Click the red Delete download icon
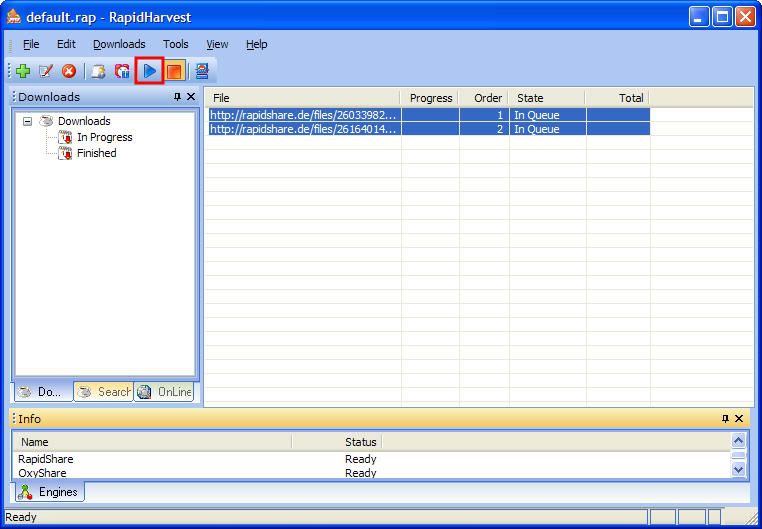Image resolution: width=762 pixels, height=529 pixels. 69,71
